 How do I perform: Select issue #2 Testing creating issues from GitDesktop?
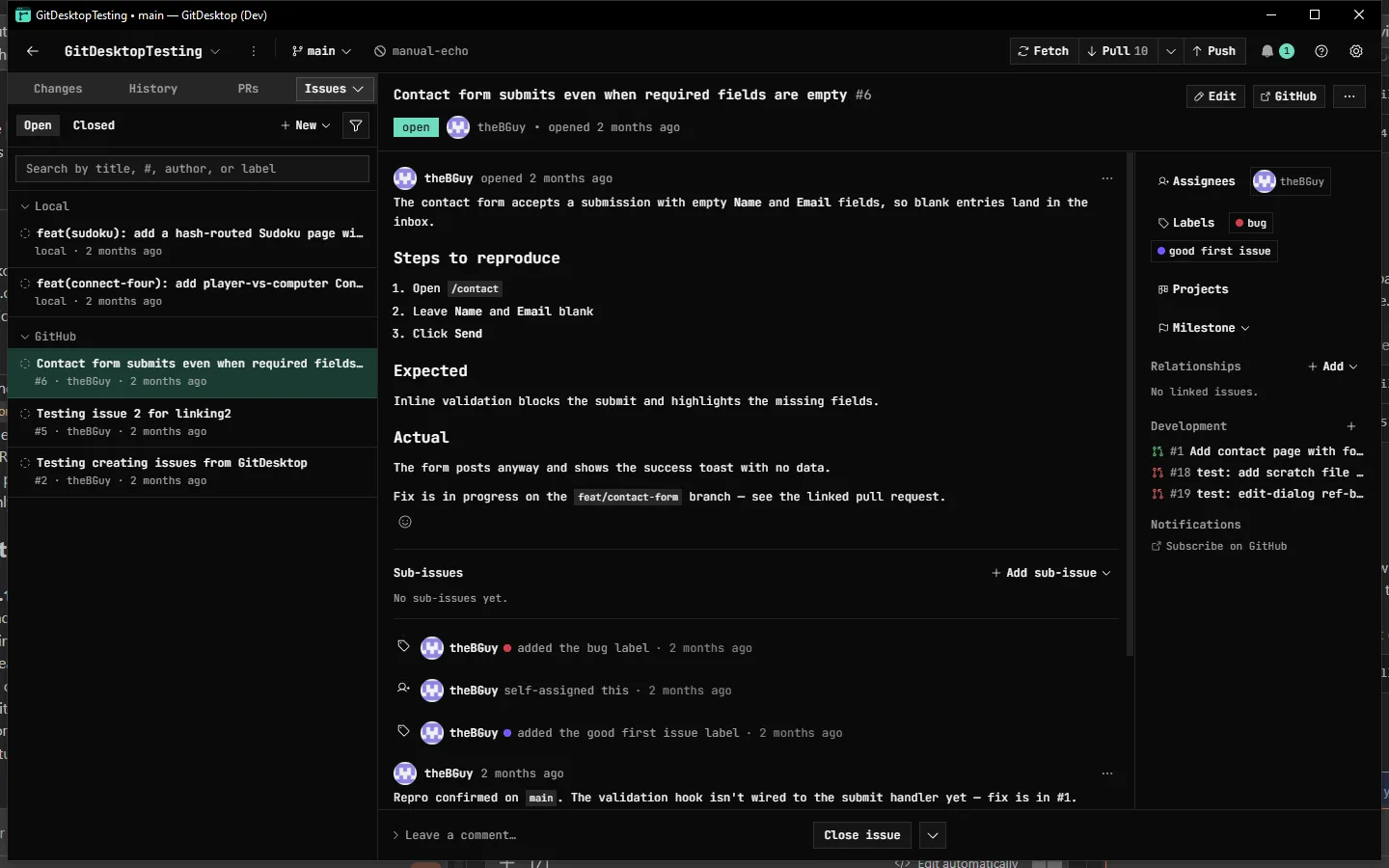coord(192,472)
